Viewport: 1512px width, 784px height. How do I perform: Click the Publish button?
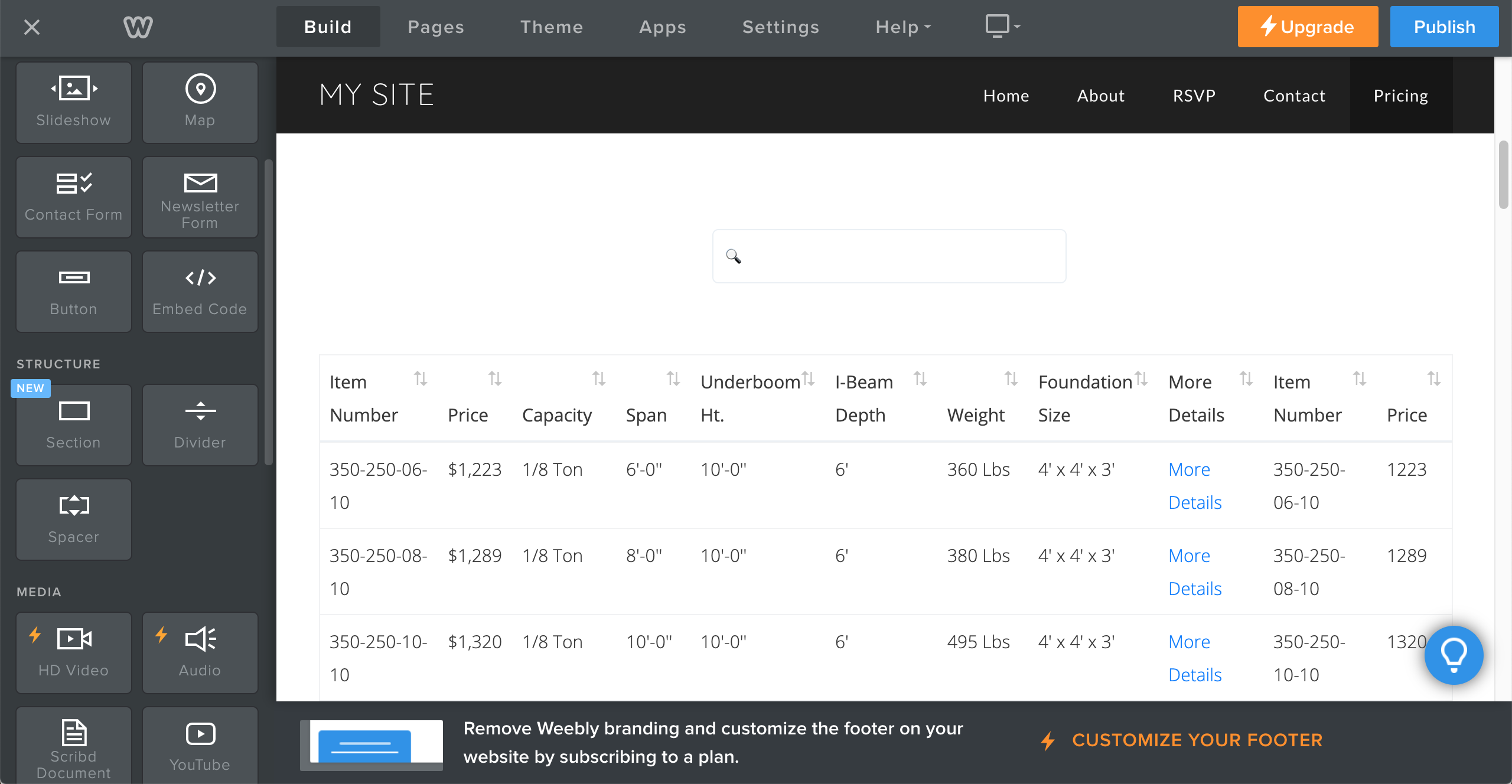pos(1444,27)
